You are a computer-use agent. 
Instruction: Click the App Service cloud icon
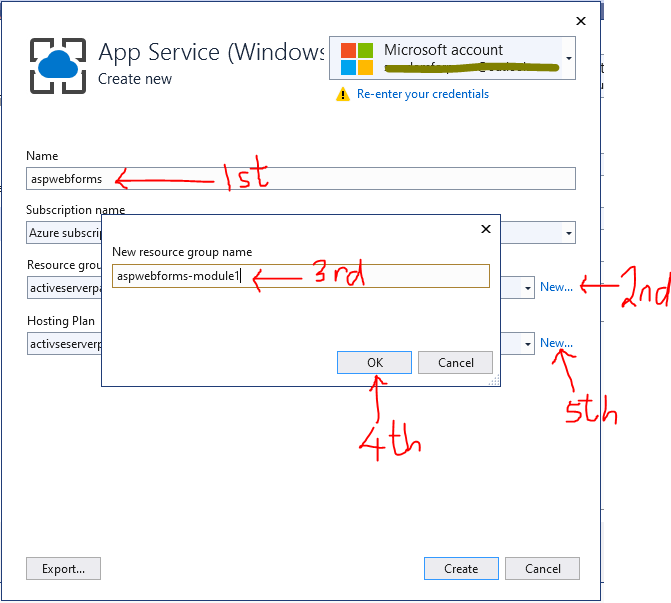pyautogui.click(x=58, y=65)
